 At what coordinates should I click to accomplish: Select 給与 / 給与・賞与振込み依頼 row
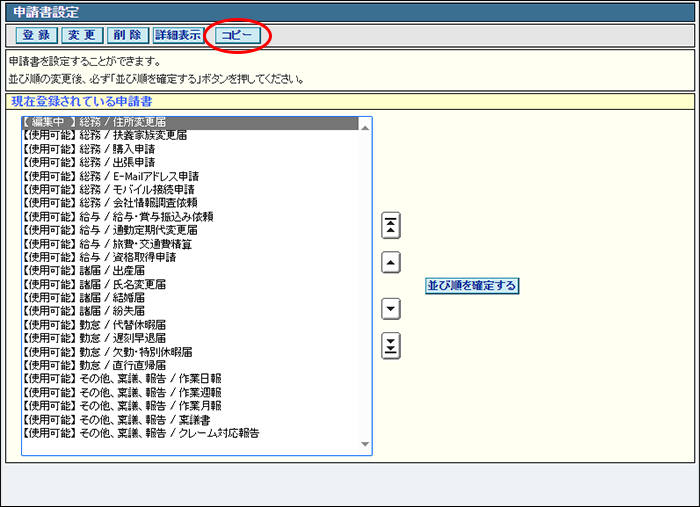click(x=190, y=217)
